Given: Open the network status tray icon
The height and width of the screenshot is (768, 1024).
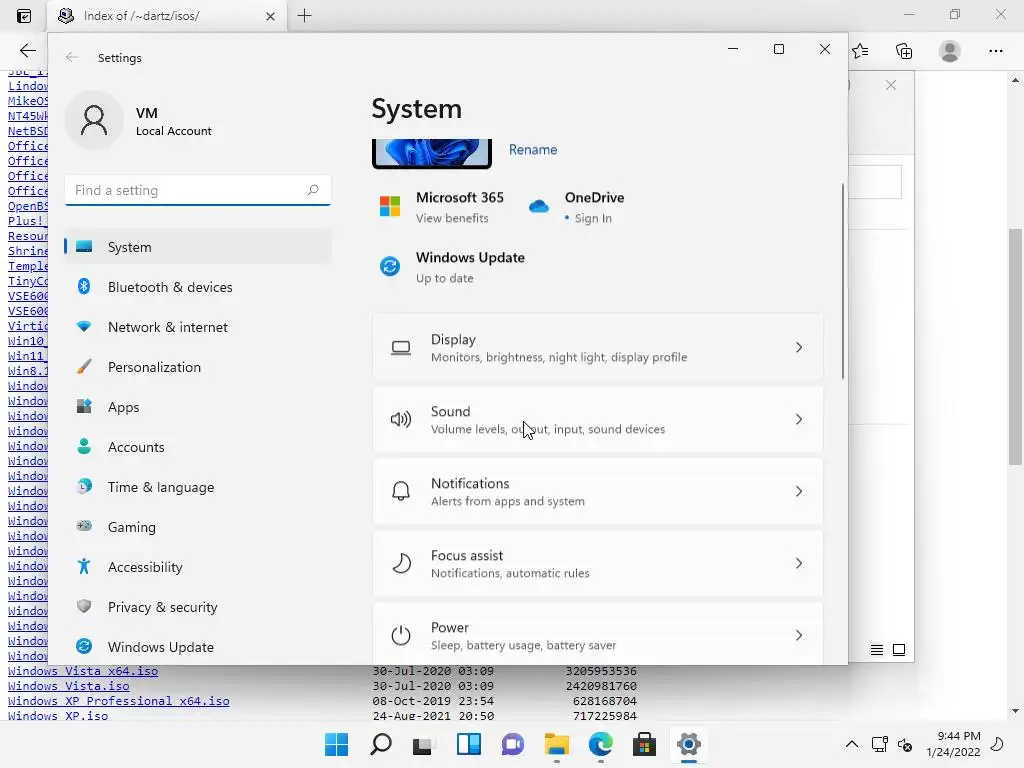Looking at the screenshot, I should pos(880,744).
